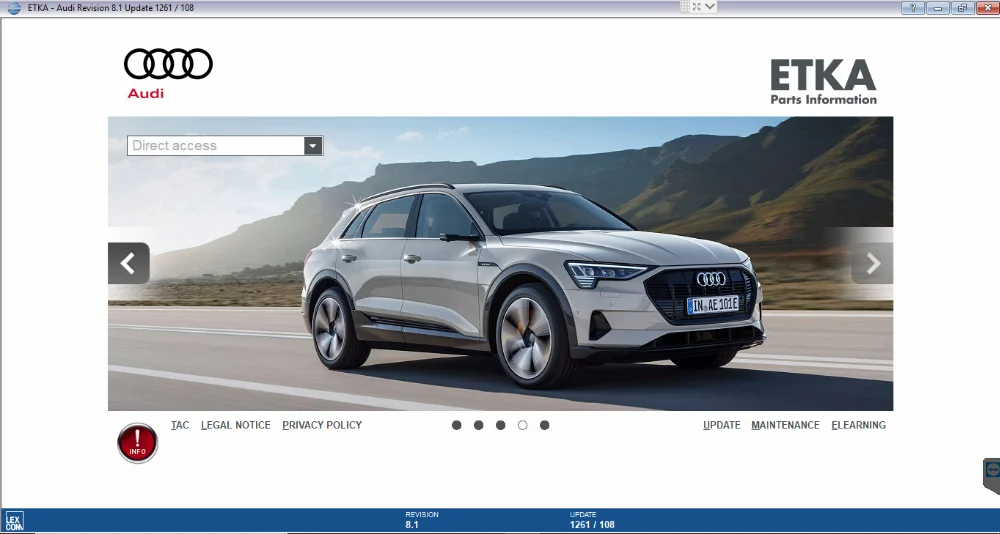
Task: Click the ETKA Parts Information logo
Action: (x=823, y=82)
